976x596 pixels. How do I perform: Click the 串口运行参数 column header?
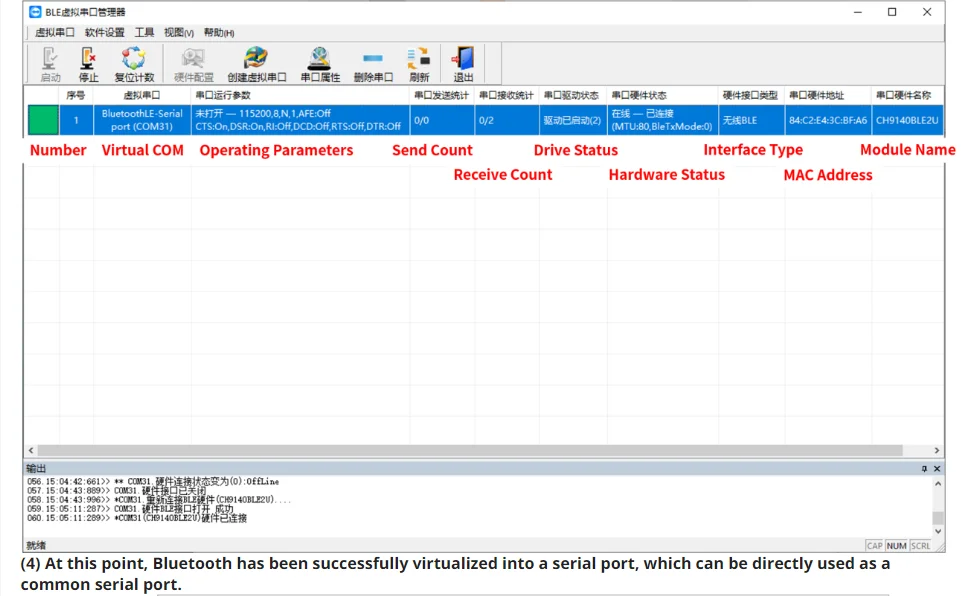pos(300,95)
